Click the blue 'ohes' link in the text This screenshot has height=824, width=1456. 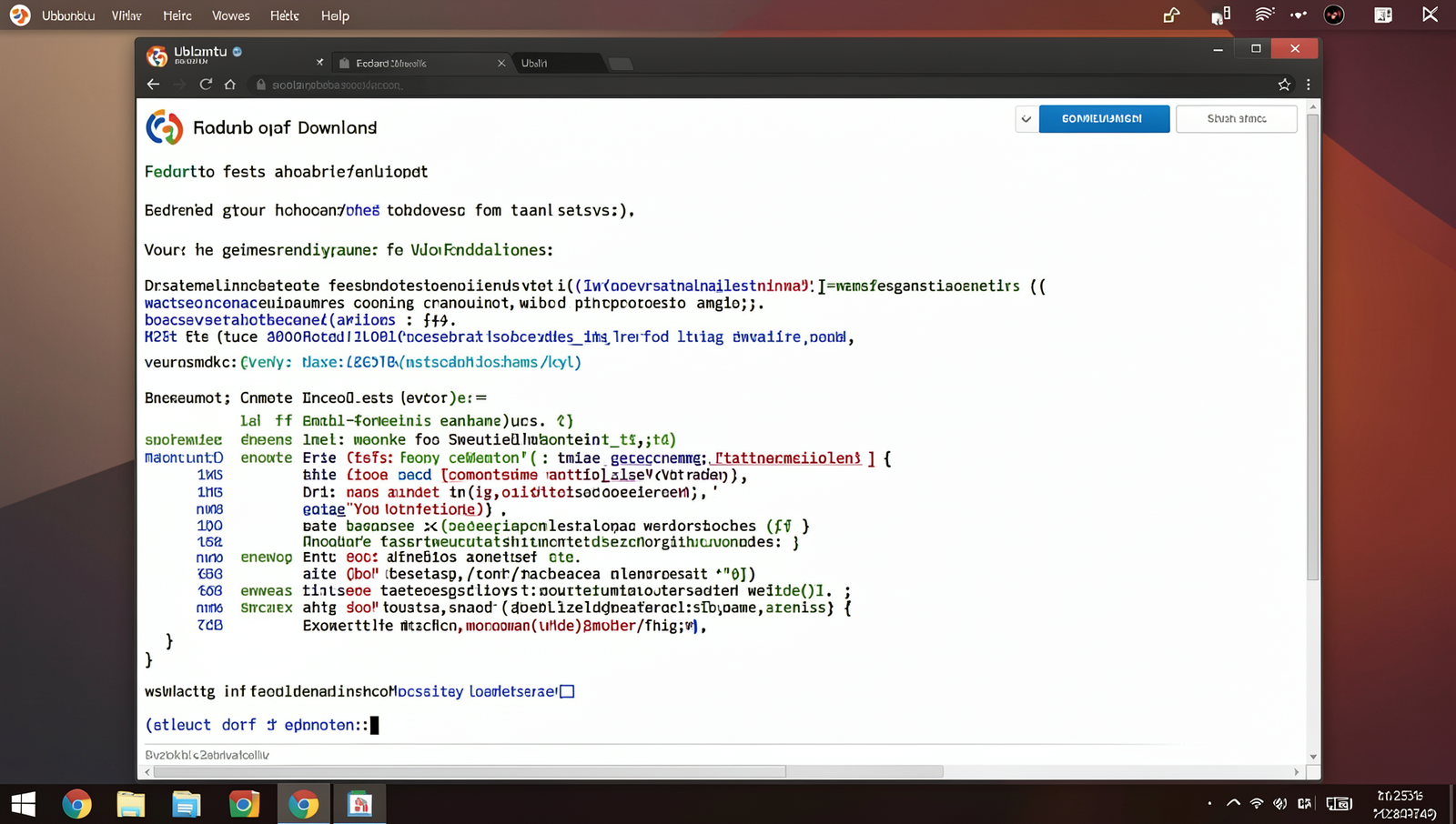pyautogui.click(x=362, y=210)
